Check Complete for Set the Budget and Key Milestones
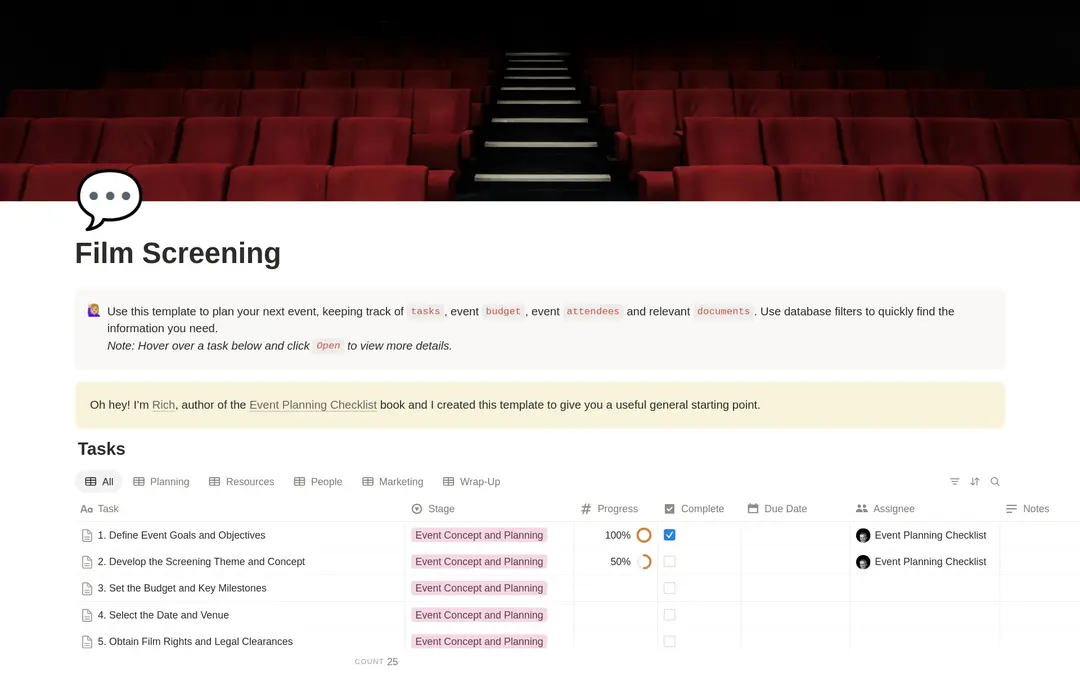The height and width of the screenshot is (674, 1080). [x=669, y=588]
